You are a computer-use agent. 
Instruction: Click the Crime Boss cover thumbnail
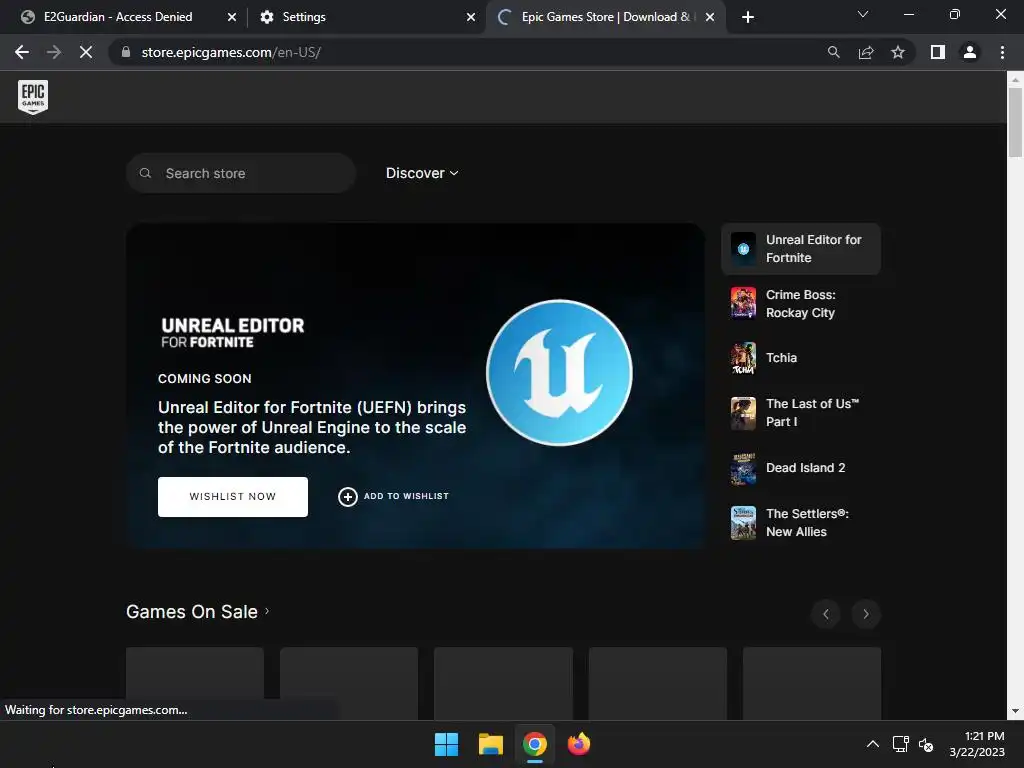pos(743,303)
